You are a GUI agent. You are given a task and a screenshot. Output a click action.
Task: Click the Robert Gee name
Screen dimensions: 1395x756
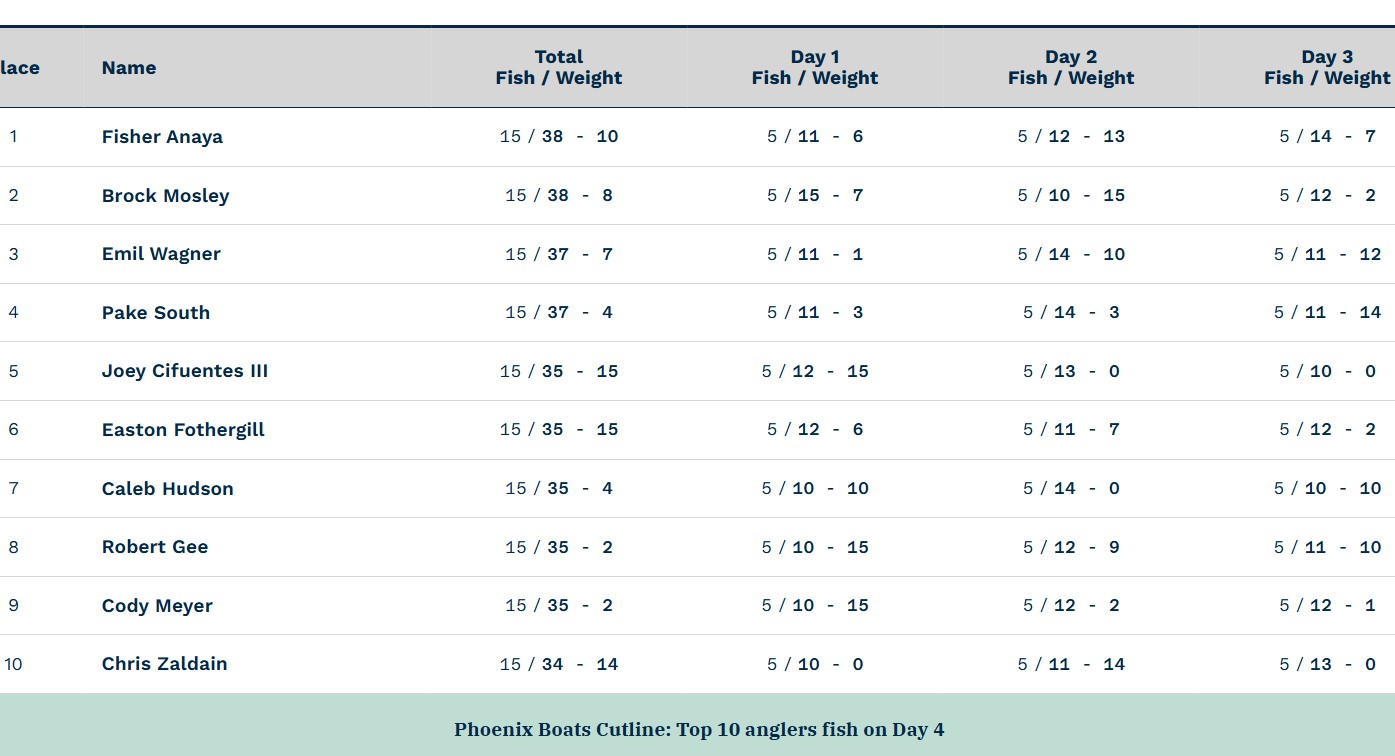[x=155, y=547]
